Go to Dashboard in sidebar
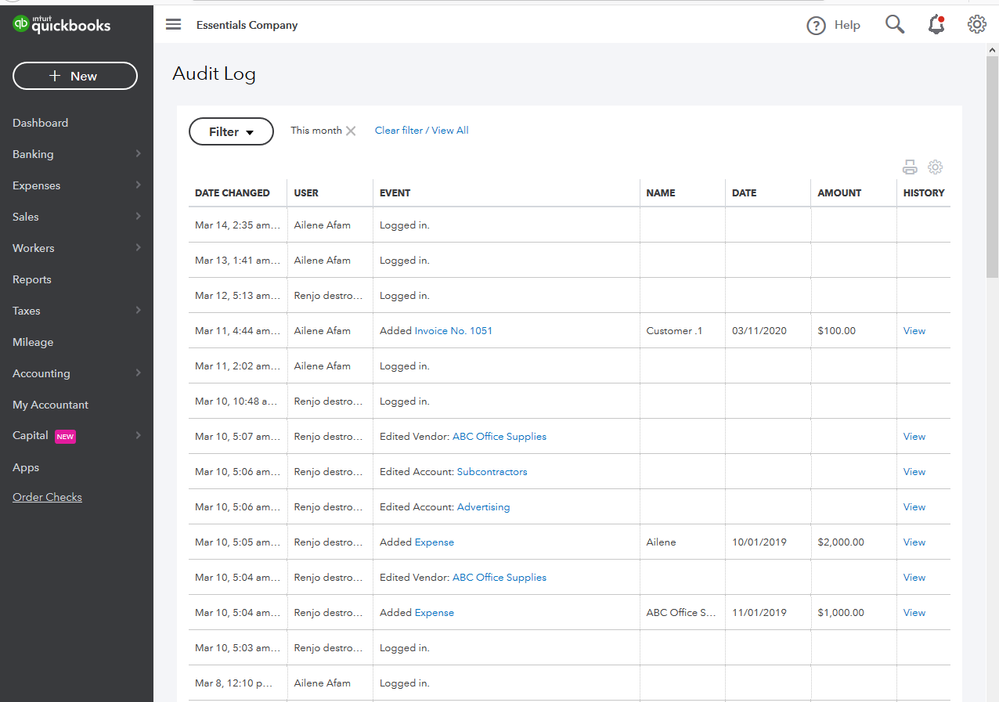This screenshot has width=999, height=702. pos(40,123)
